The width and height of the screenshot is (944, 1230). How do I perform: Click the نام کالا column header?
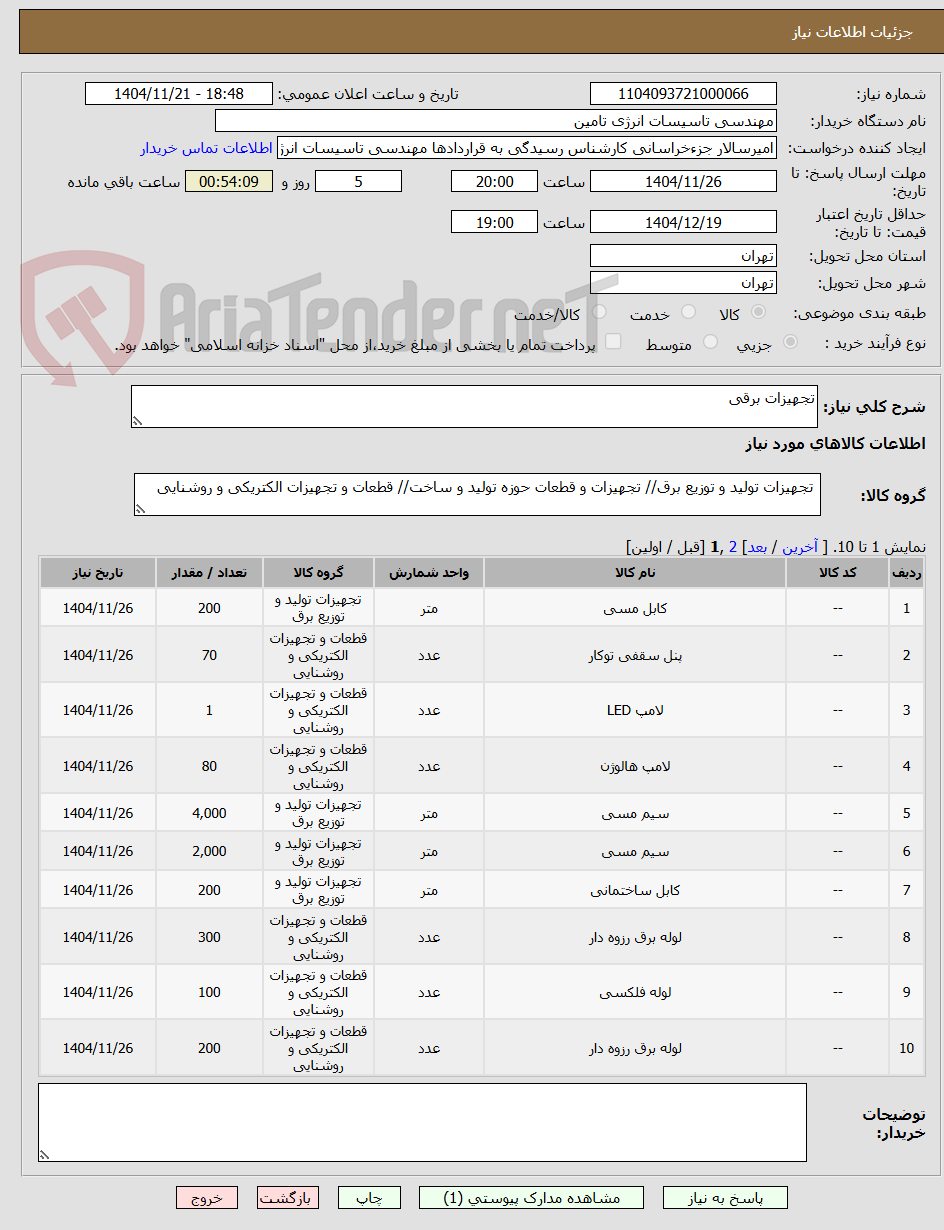coord(635,572)
